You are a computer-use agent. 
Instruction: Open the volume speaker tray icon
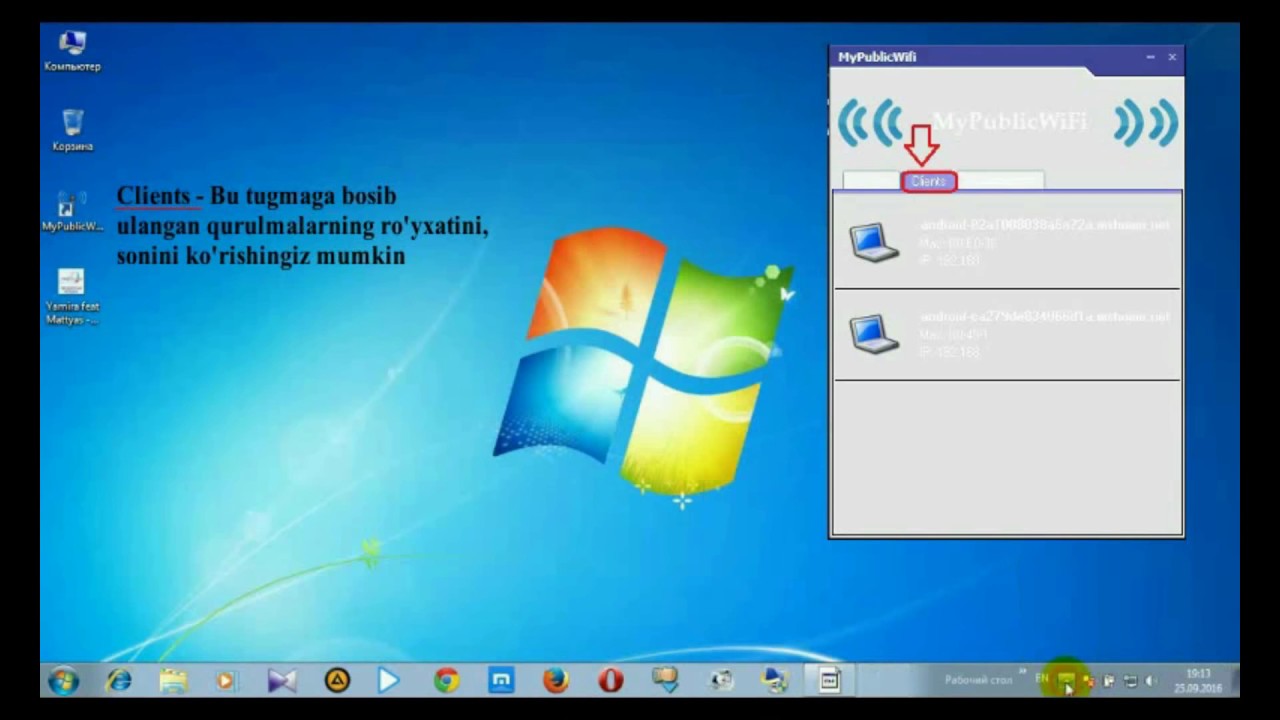pyautogui.click(x=1150, y=681)
